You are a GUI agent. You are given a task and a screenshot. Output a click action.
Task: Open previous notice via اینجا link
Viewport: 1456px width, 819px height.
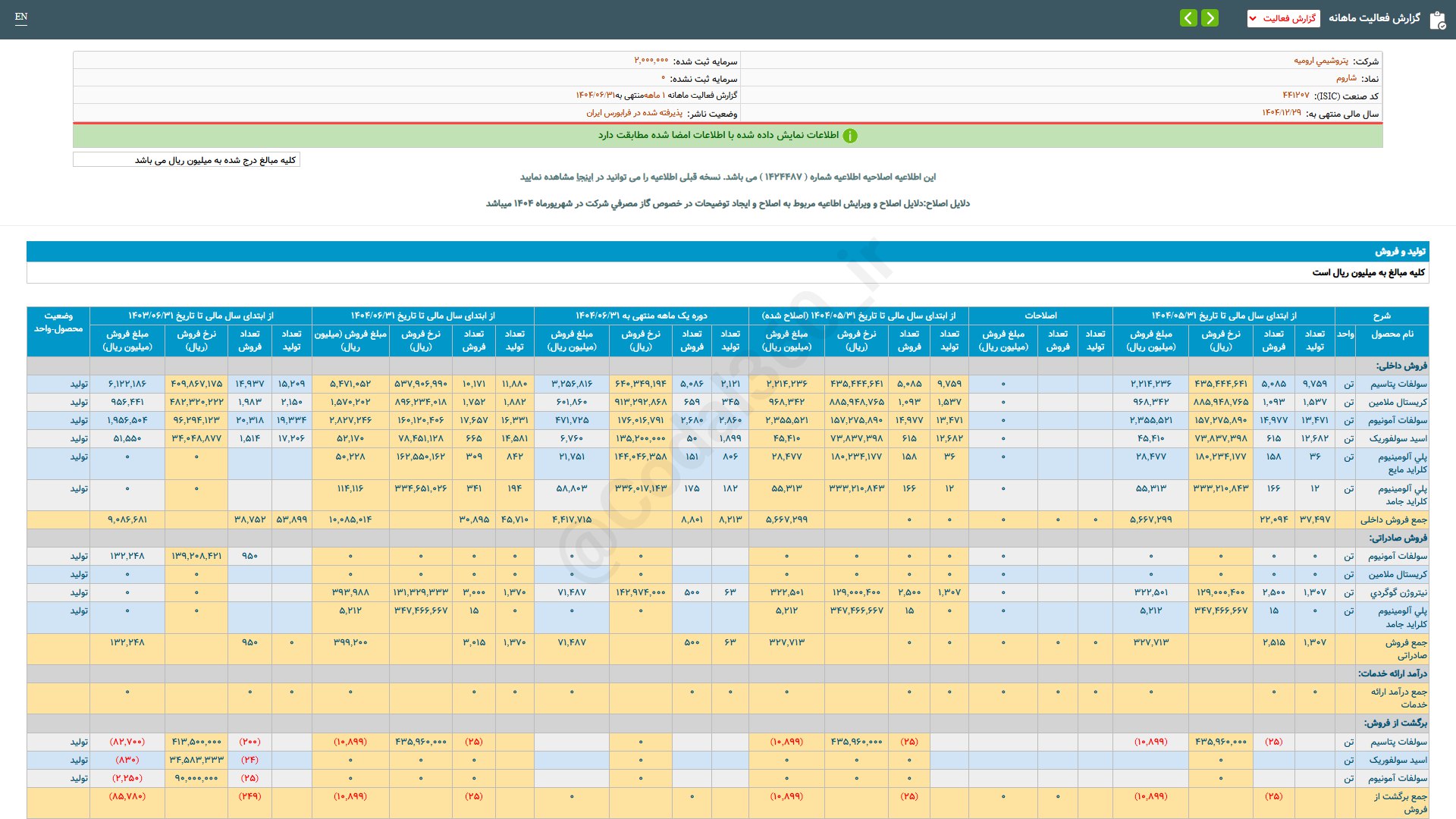pyautogui.click(x=582, y=177)
